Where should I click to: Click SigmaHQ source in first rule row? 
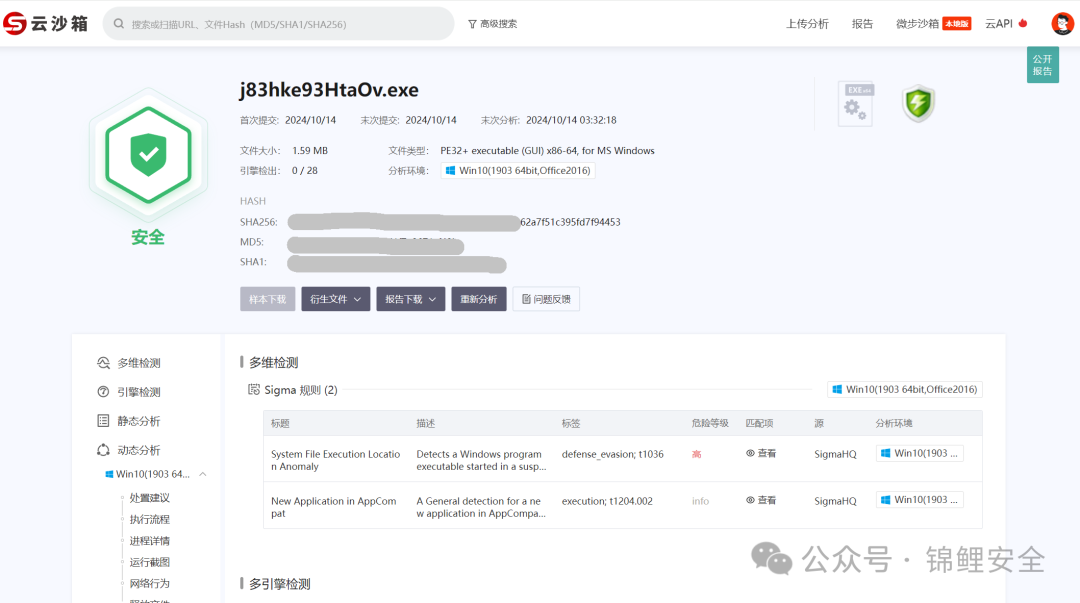(x=835, y=454)
